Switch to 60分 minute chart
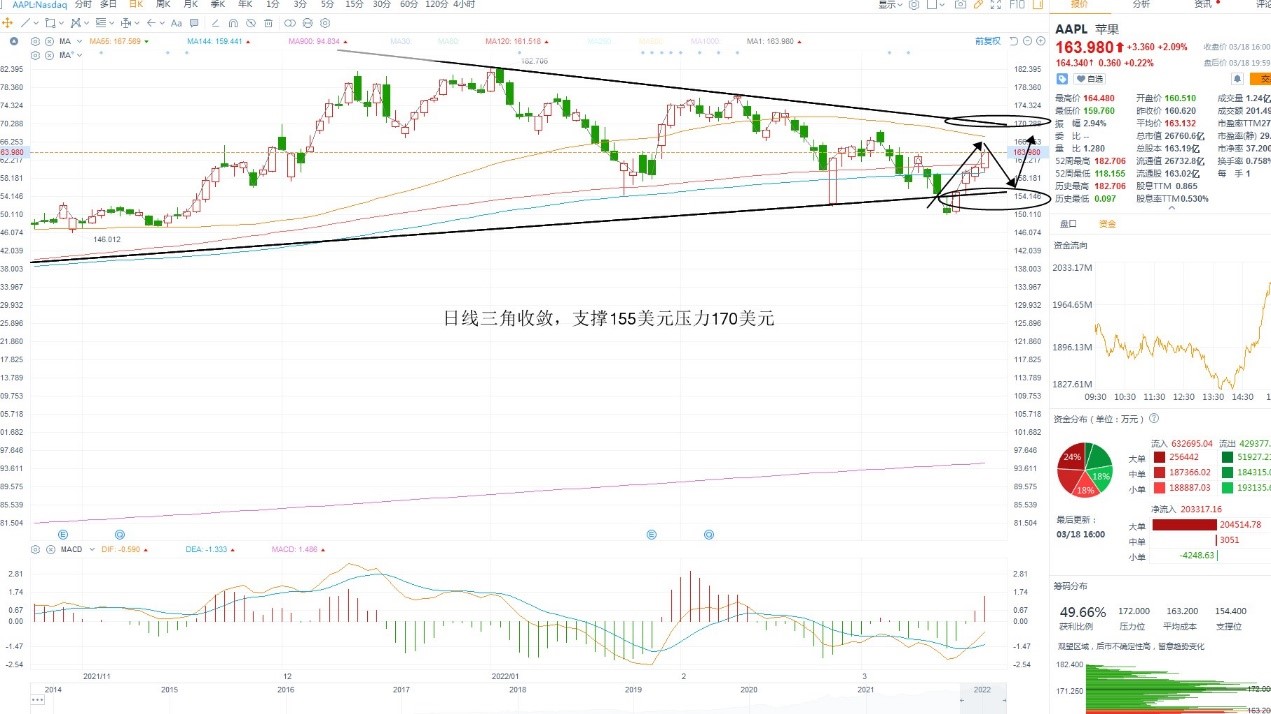 click(409, 5)
